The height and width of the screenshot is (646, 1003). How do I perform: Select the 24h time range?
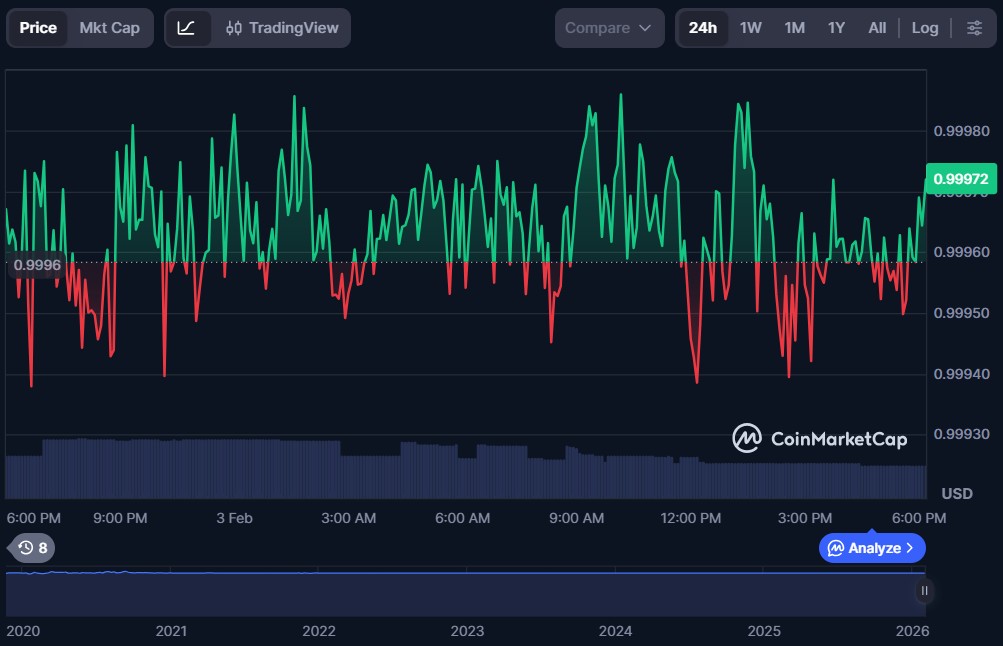(702, 28)
